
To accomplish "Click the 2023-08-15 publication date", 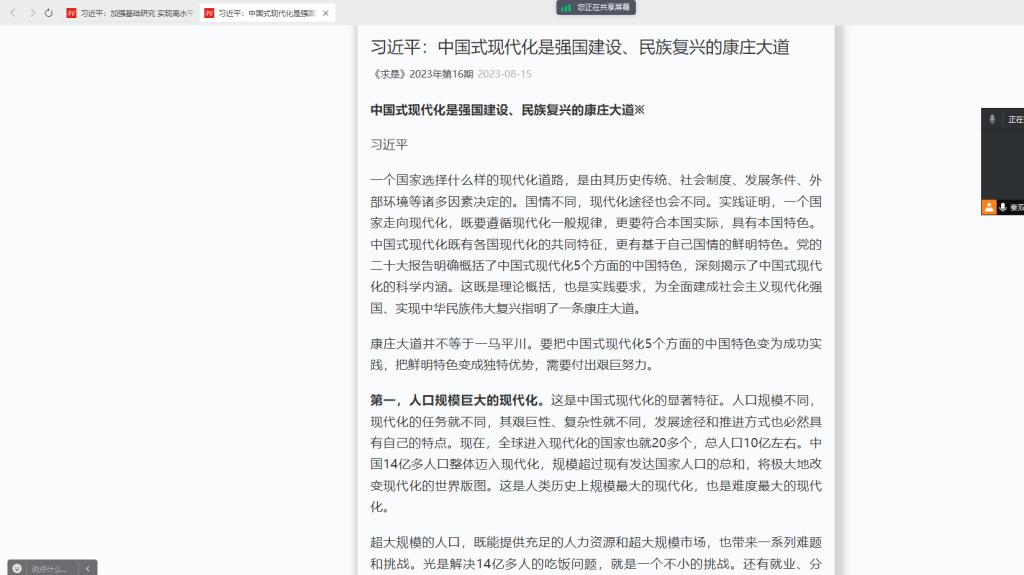I will pyautogui.click(x=504, y=74).
